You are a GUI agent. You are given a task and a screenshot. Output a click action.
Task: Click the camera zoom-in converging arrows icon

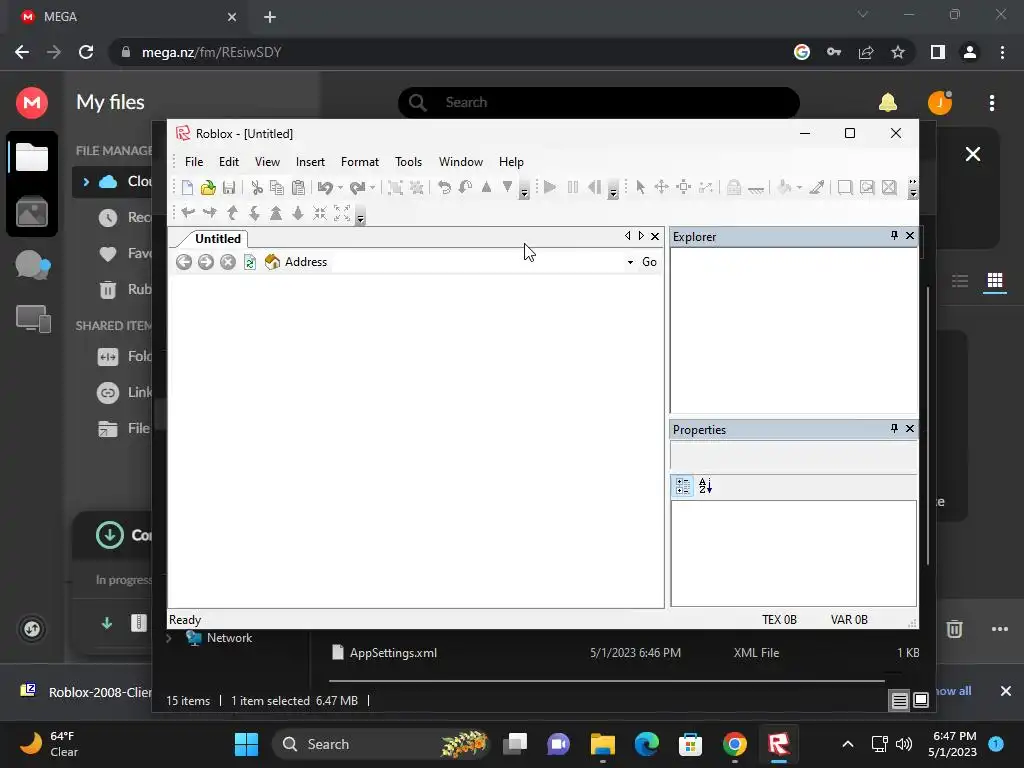(x=319, y=213)
